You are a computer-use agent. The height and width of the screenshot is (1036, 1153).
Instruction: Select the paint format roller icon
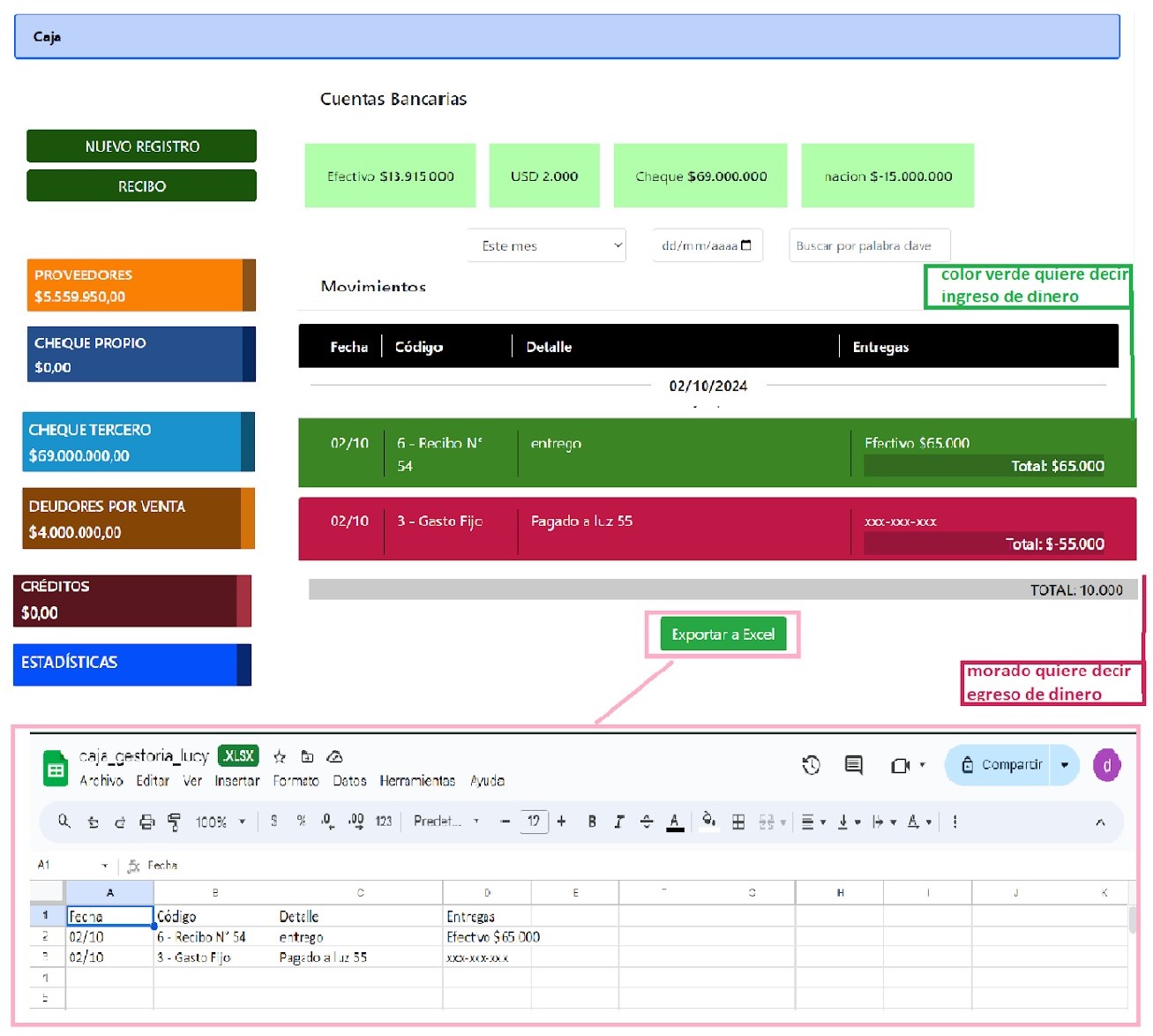(174, 822)
